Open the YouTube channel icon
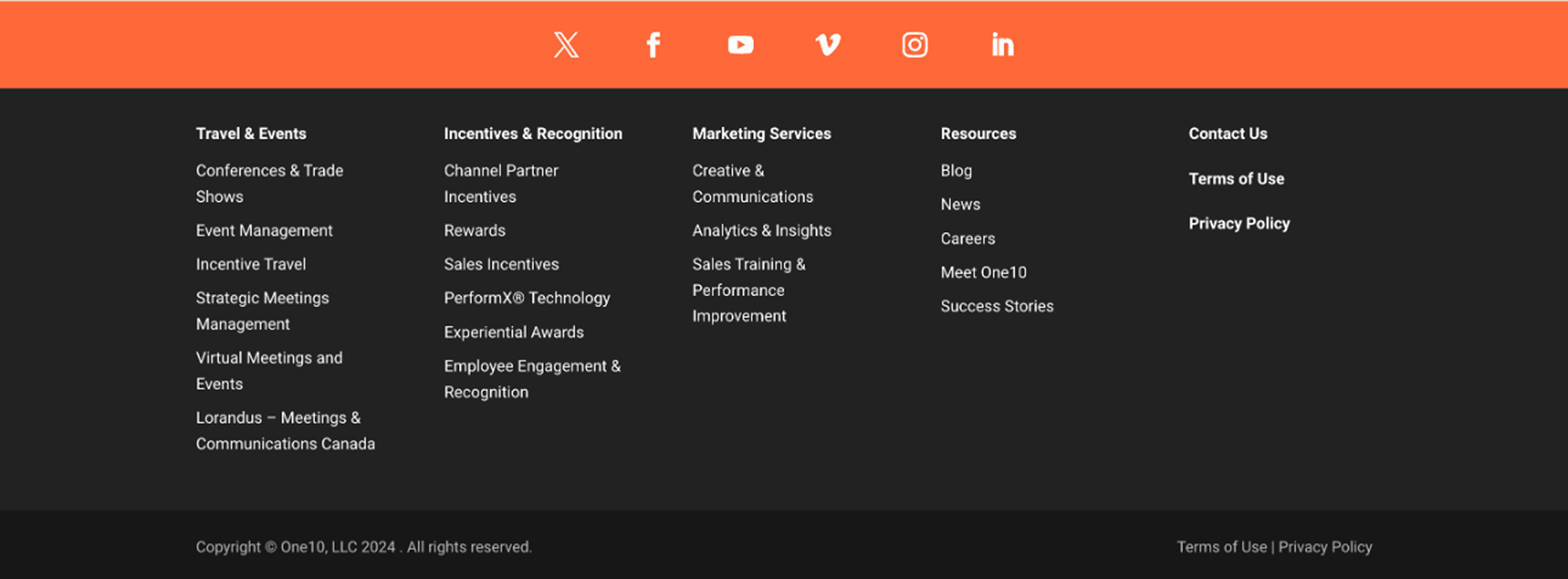 click(740, 45)
